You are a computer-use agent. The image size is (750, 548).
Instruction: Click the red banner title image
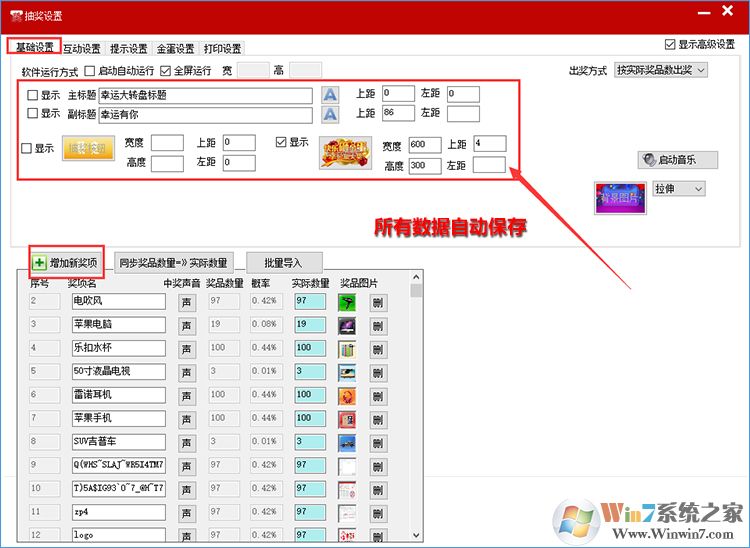pos(345,153)
